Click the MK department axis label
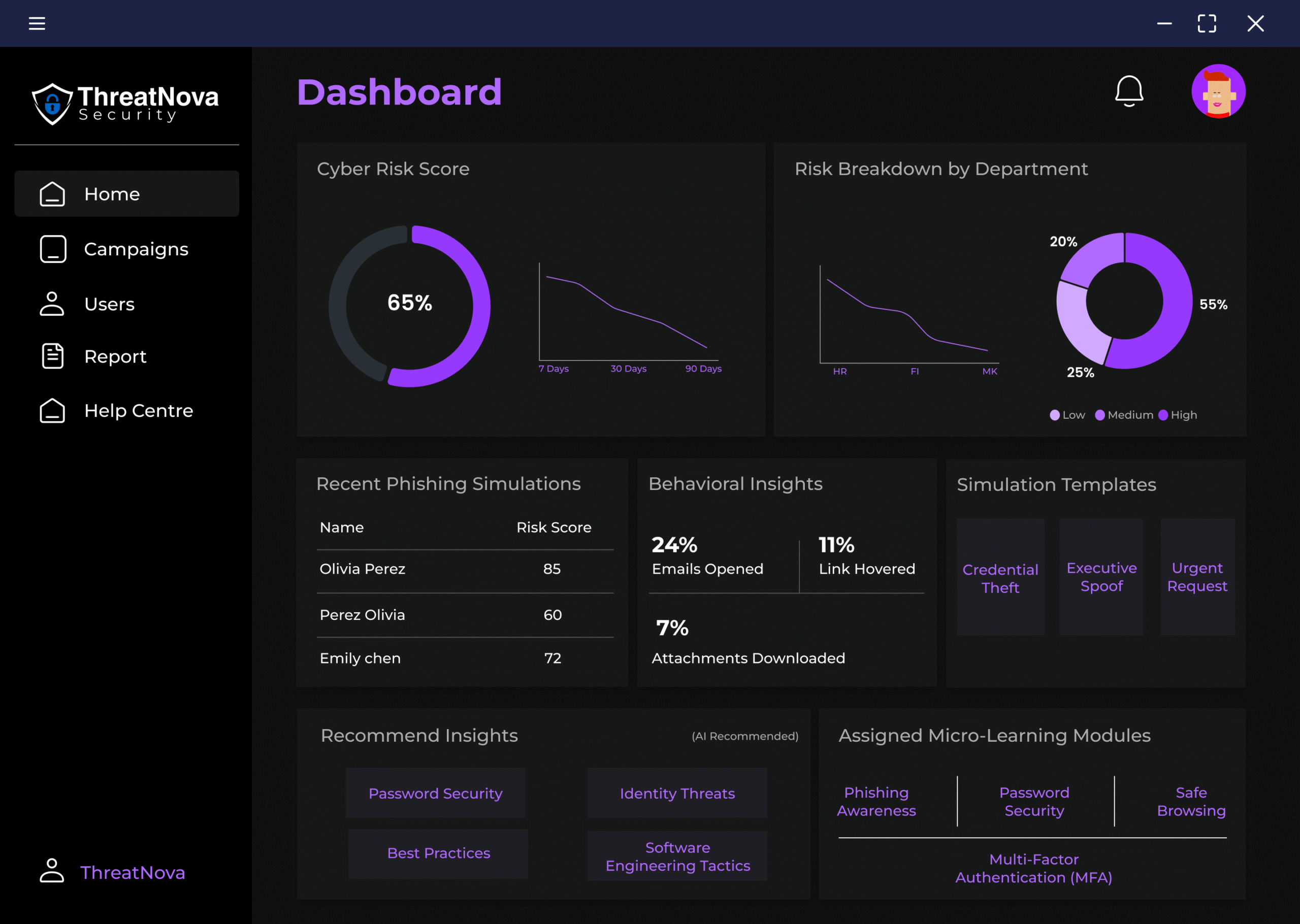 pyautogui.click(x=989, y=371)
